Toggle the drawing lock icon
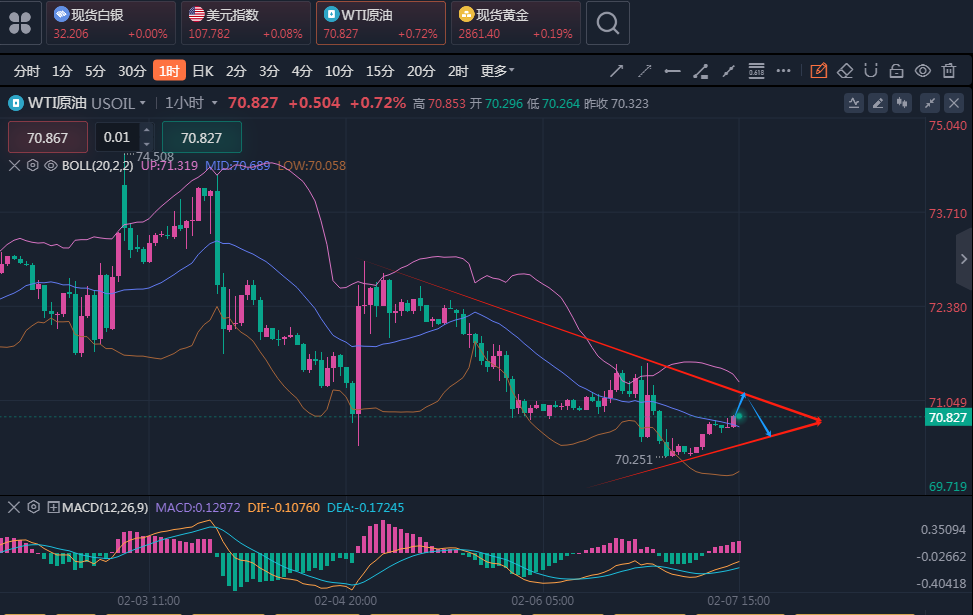Screen dimensions: 973x615 coord(896,71)
